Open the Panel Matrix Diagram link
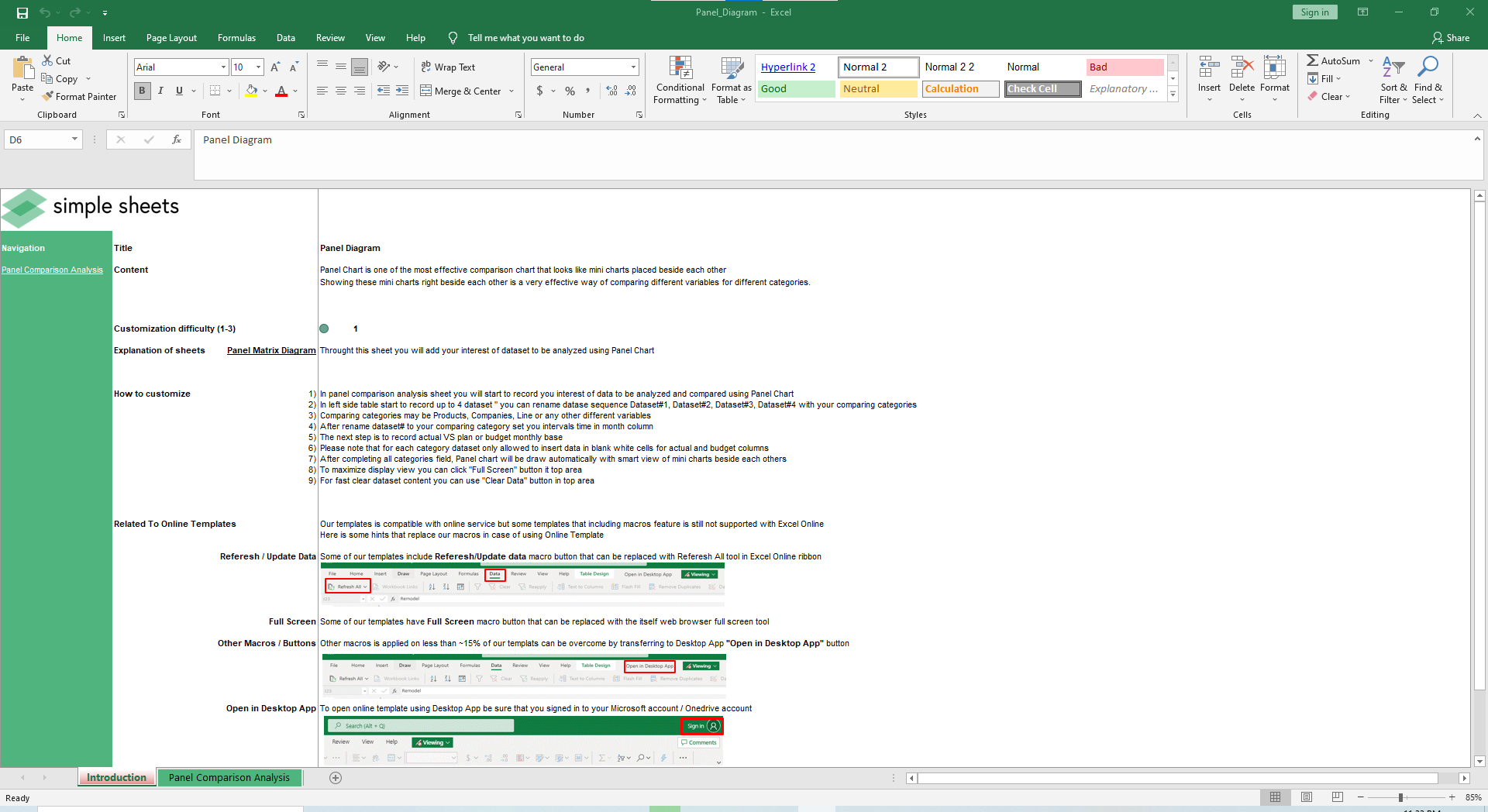The width and height of the screenshot is (1488, 812). 271,350
